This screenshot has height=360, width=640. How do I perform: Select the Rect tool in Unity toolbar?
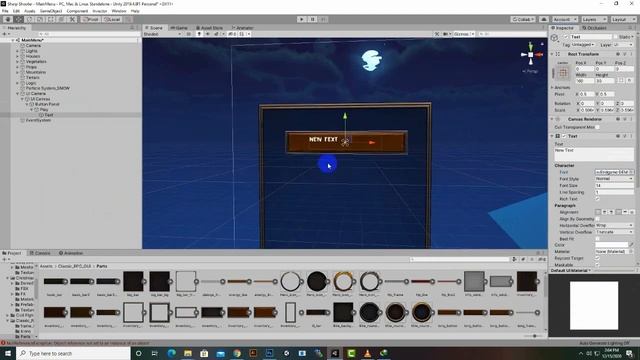click(x=51, y=19)
